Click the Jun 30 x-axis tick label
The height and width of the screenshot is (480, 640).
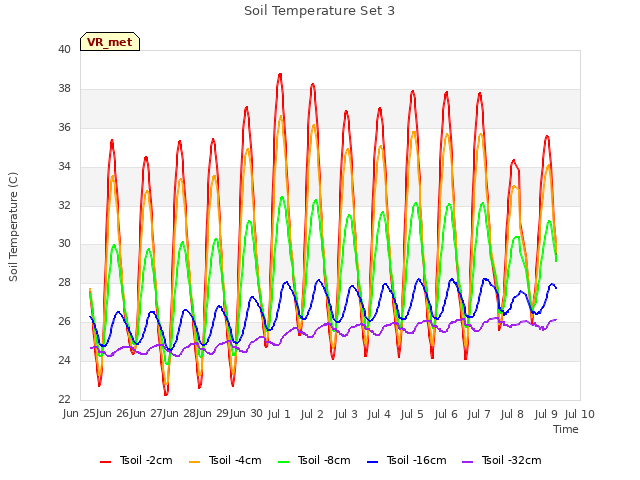pyautogui.click(x=246, y=413)
